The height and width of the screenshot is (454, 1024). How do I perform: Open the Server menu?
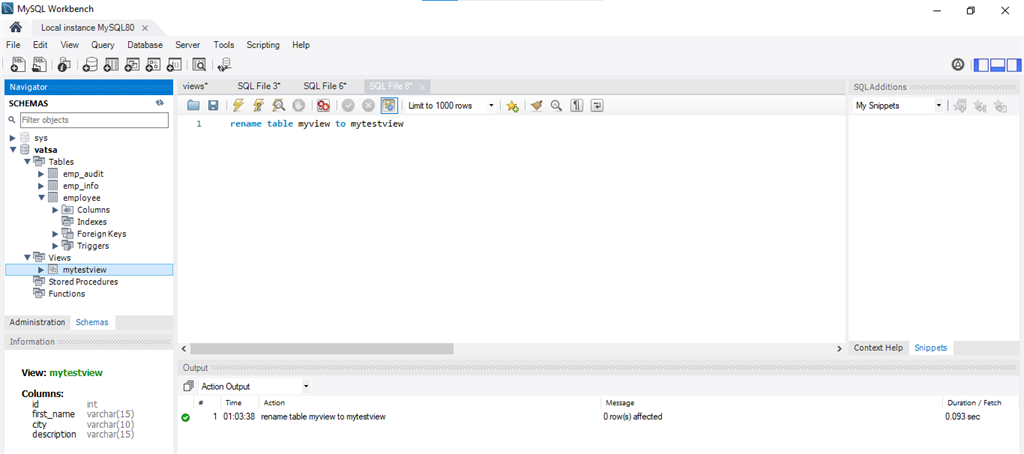[187, 45]
